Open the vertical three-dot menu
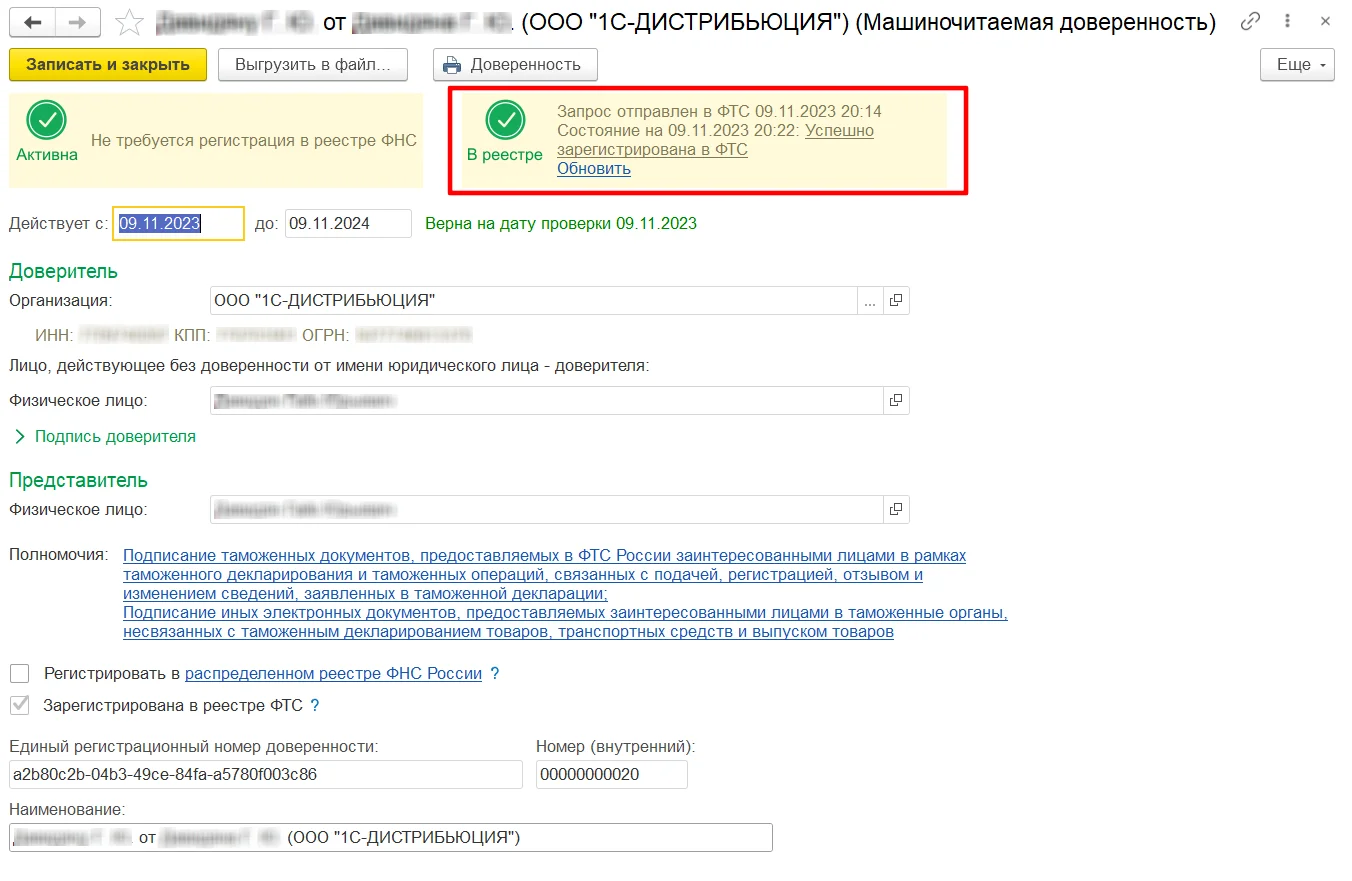The height and width of the screenshot is (881, 1352). tap(1289, 22)
